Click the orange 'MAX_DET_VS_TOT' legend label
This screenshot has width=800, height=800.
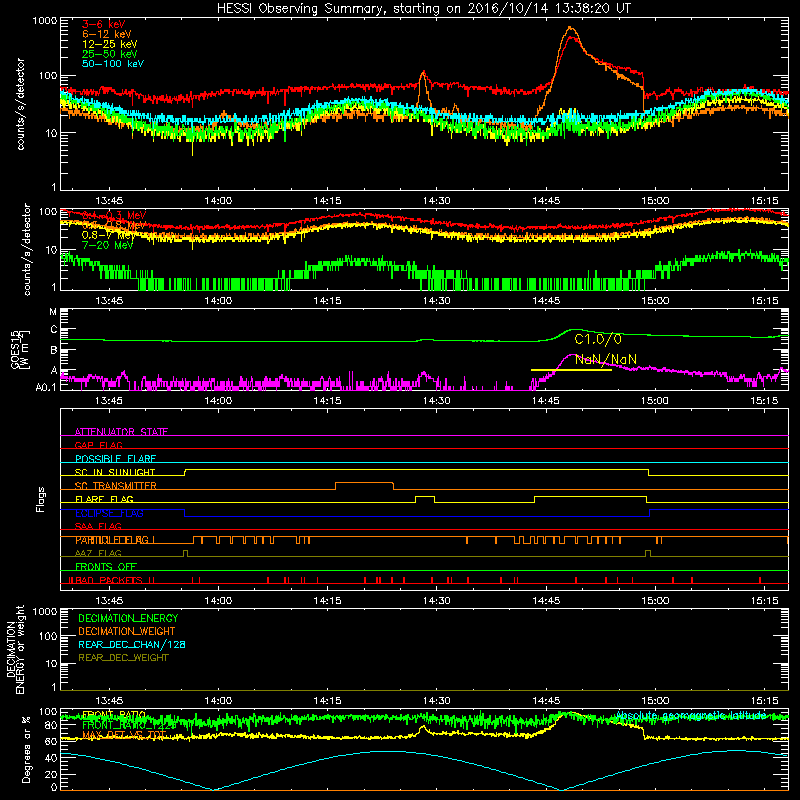124,735
